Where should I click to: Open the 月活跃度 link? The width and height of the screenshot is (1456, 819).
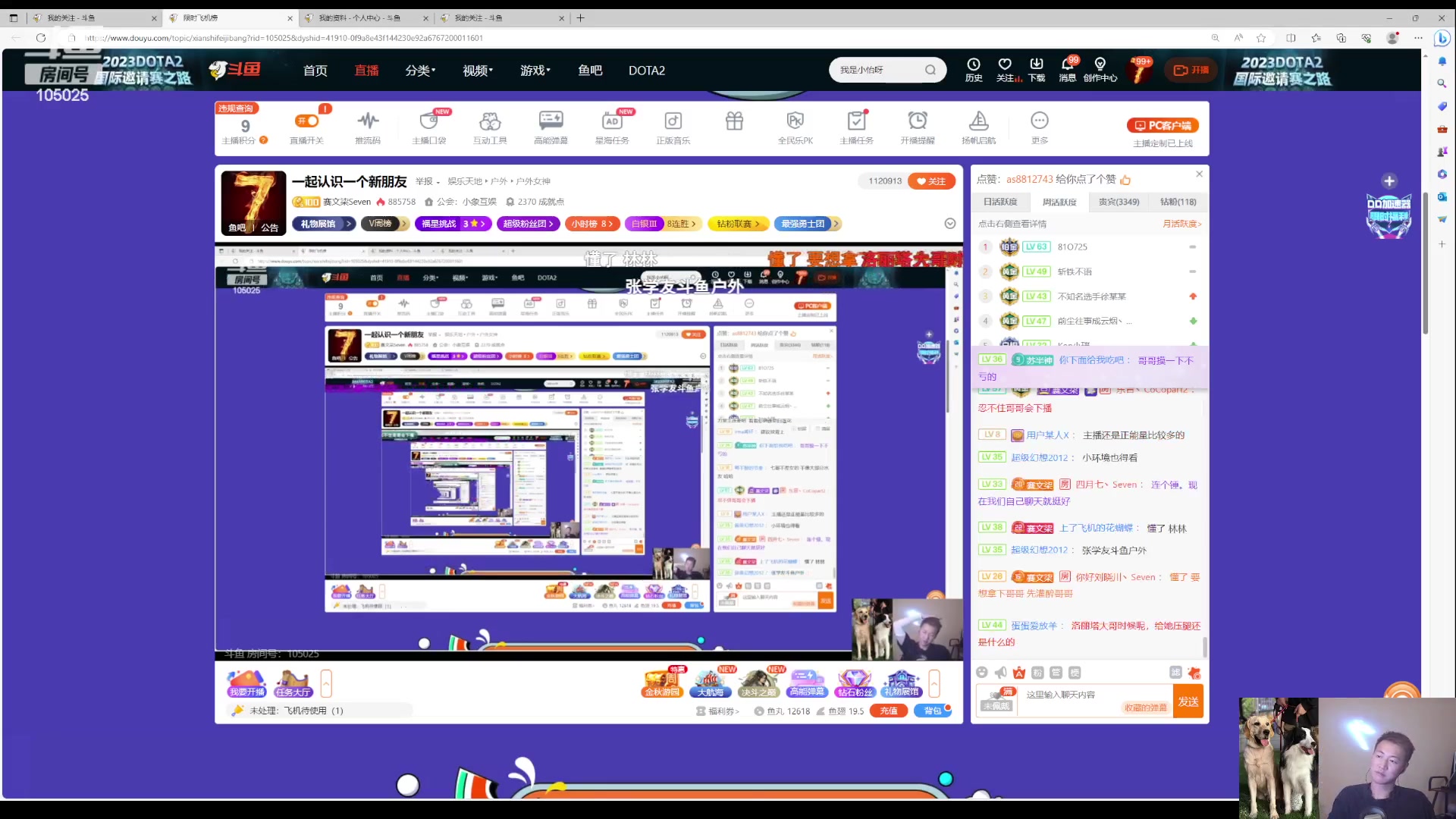tap(1182, 224)
